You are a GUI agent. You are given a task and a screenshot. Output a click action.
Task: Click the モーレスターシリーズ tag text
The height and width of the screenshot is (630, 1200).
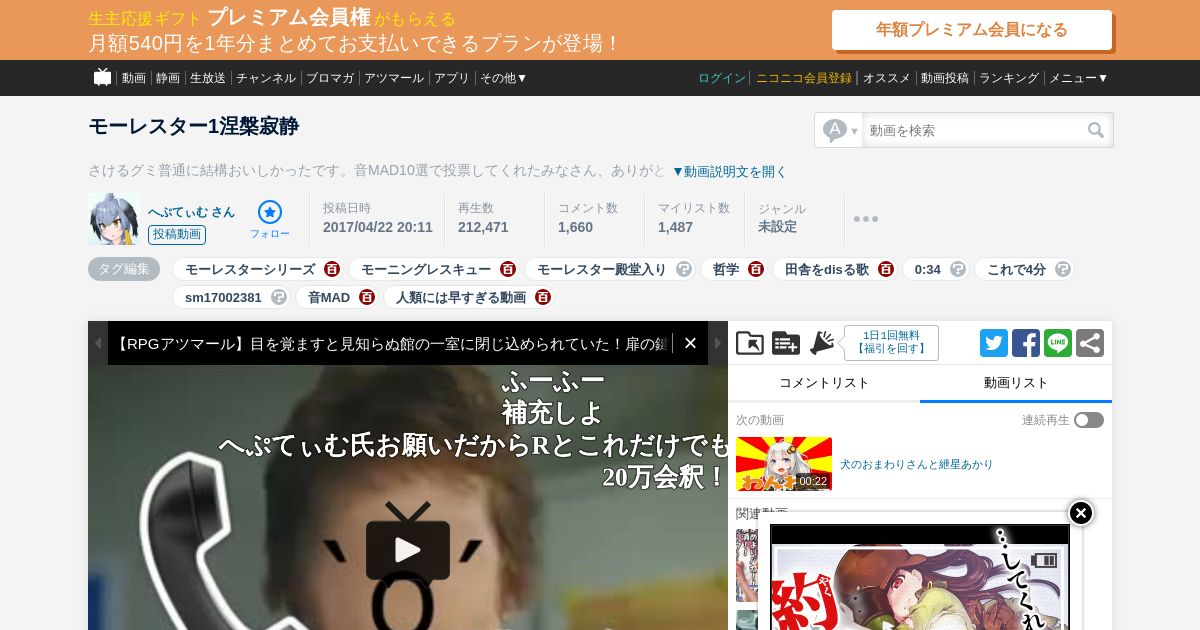tap(250, 269)
